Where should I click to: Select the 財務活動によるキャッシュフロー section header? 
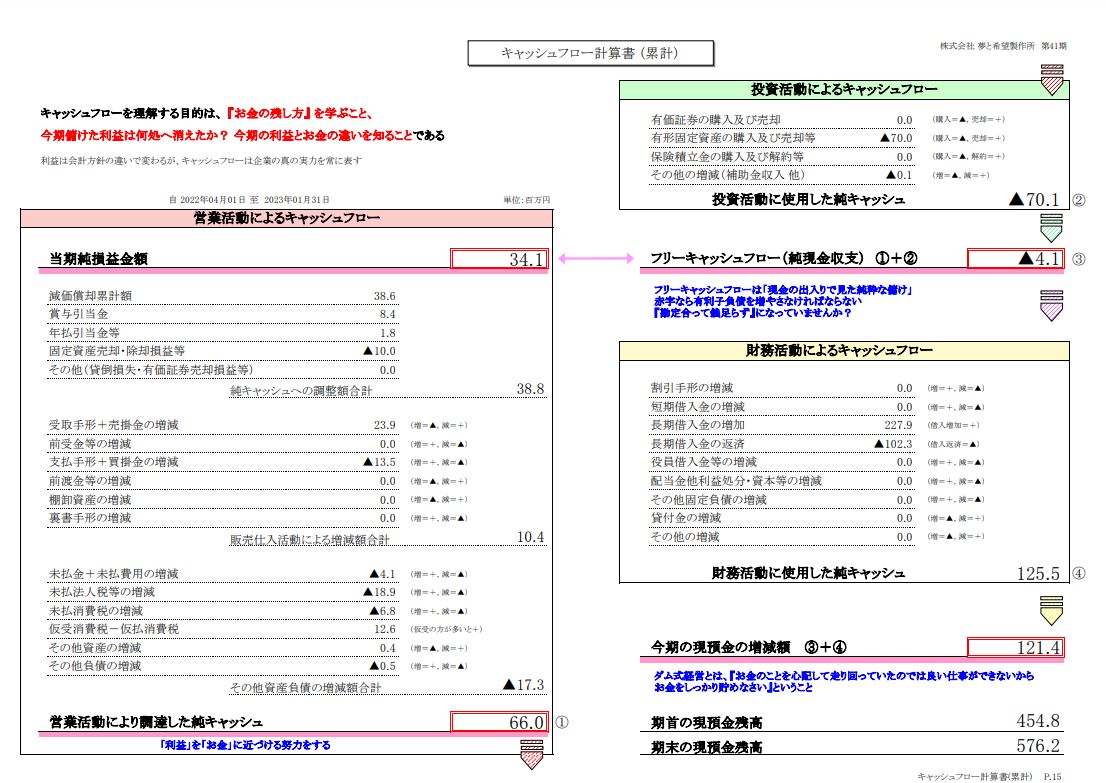(844, 351)
